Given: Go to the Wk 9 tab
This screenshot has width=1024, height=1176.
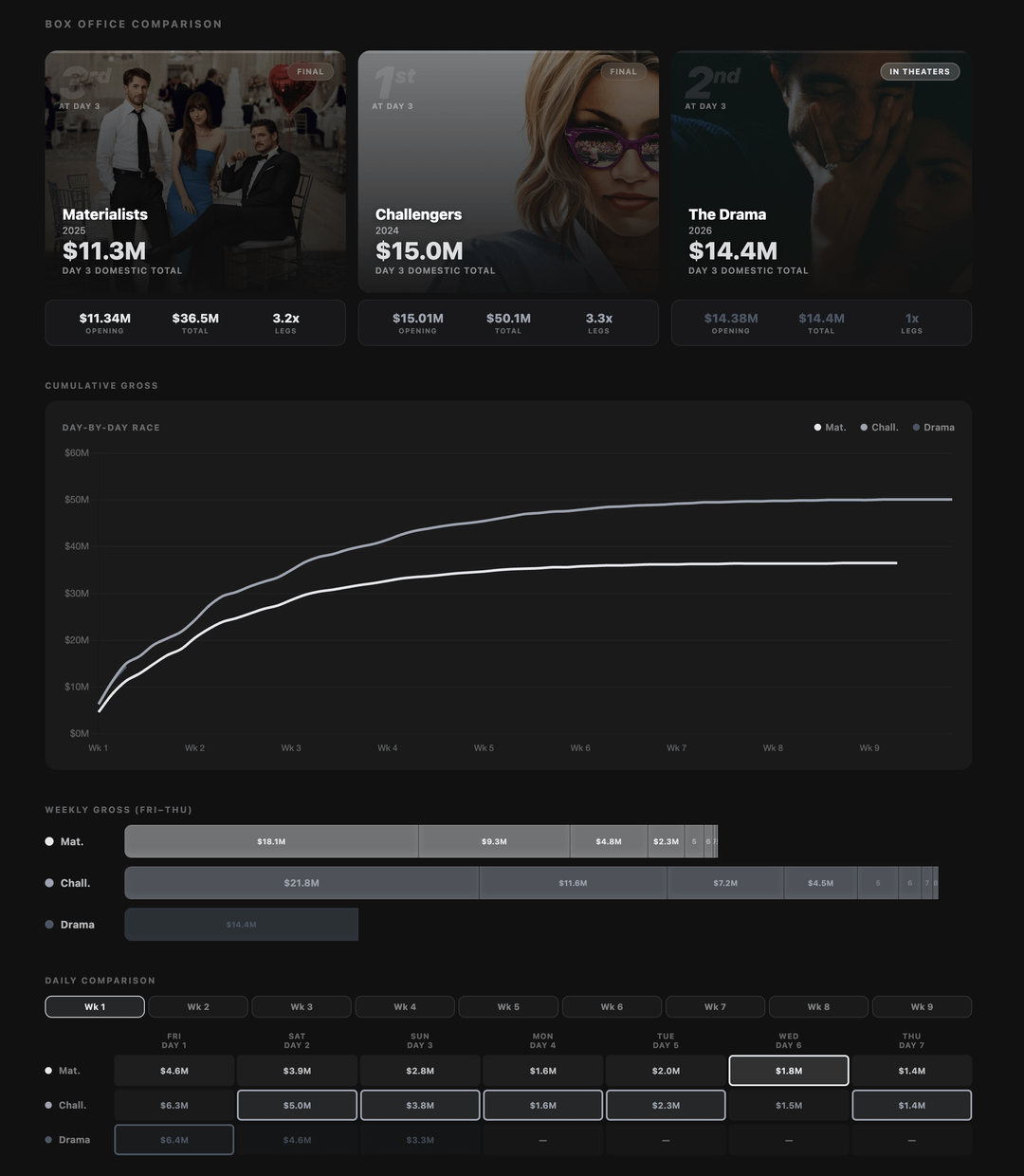Looking at the screenshot, I should [922, 1006].
